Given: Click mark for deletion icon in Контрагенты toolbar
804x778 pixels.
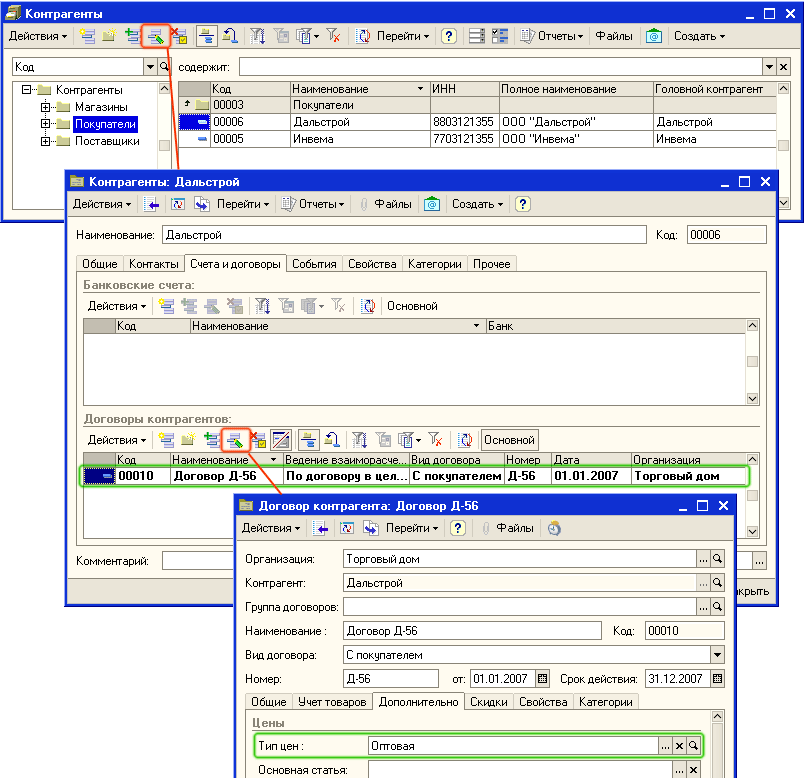Looking at the screenshot, I should coord(179,36).
